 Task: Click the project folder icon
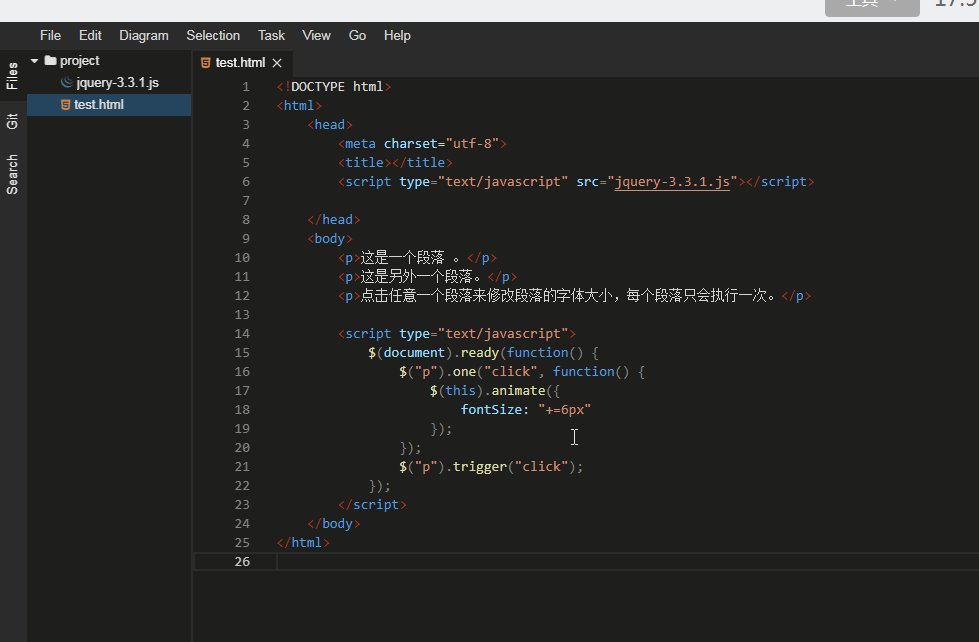51,61
